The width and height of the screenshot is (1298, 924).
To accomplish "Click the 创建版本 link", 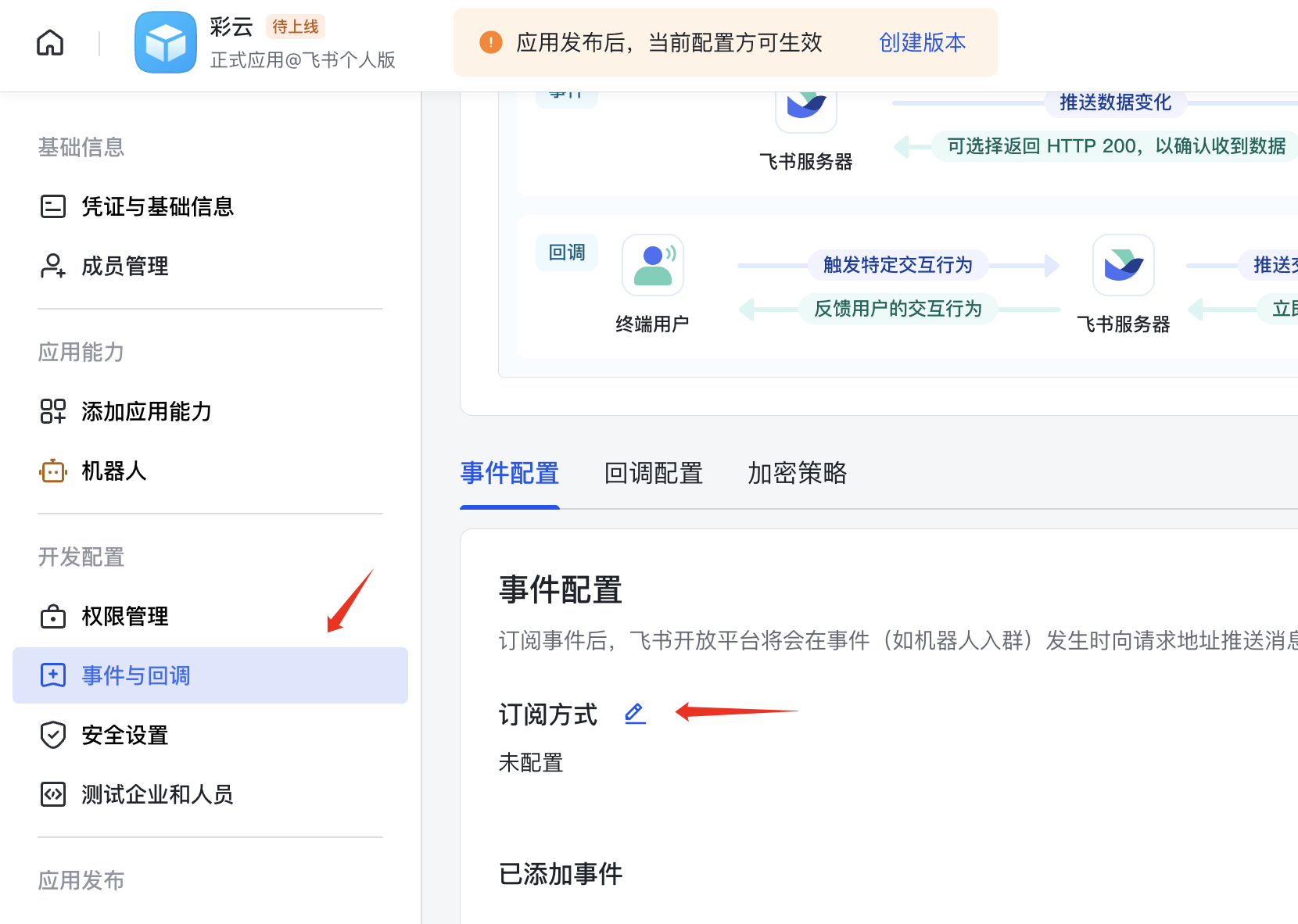I will [922, 43].
